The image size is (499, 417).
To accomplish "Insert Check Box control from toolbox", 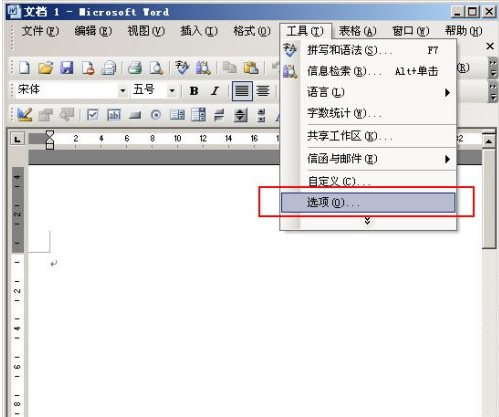I will [x=92, y=115].
